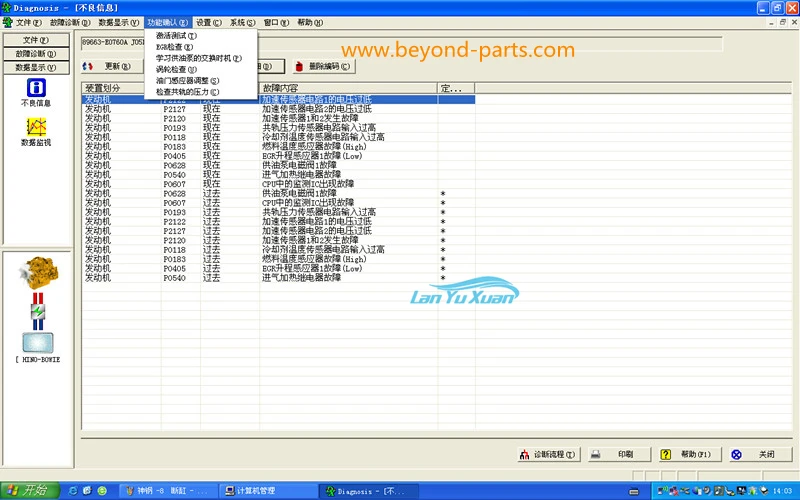Screen dimensions: 800x500
Task: Click the clock showing 14:03
Action: 782,491
